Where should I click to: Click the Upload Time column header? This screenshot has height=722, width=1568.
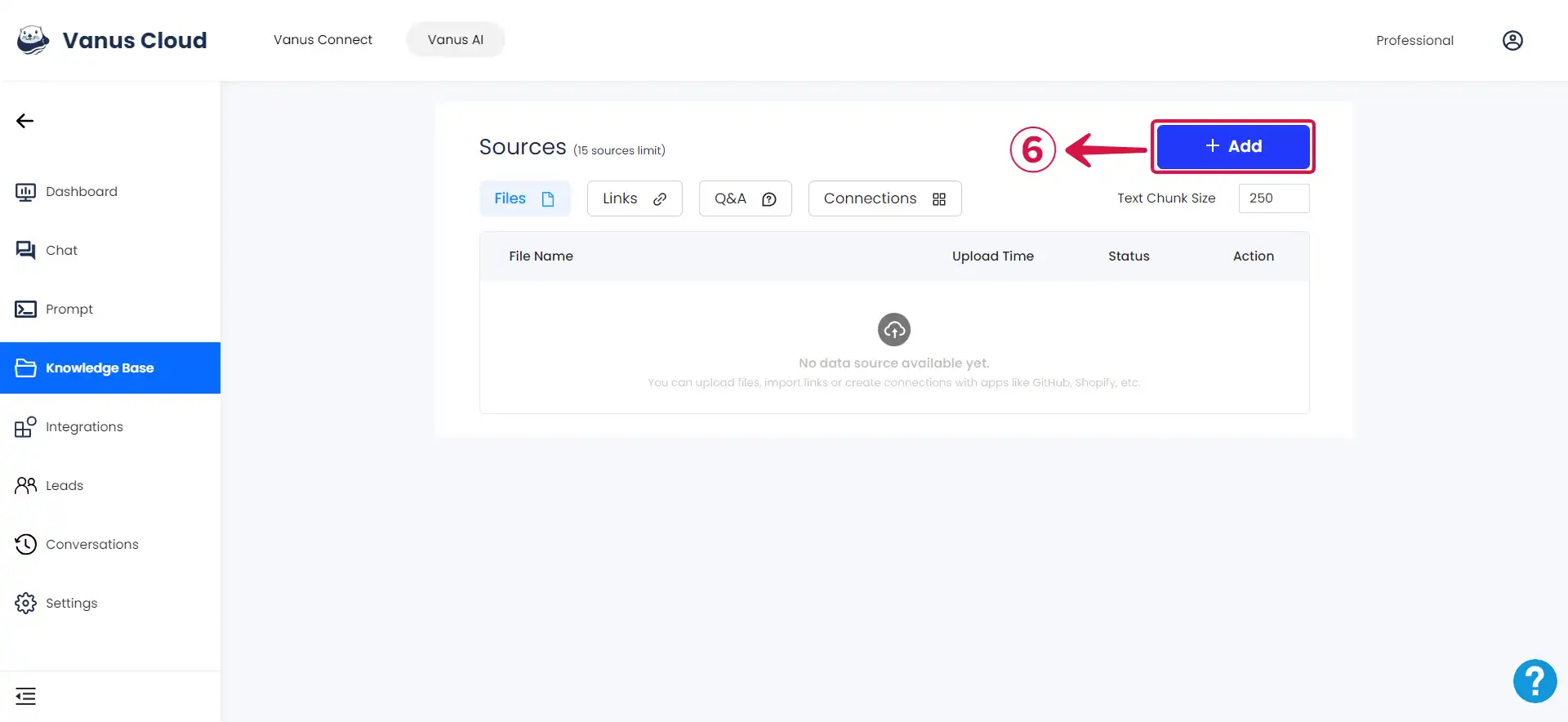tap(992, 256)
